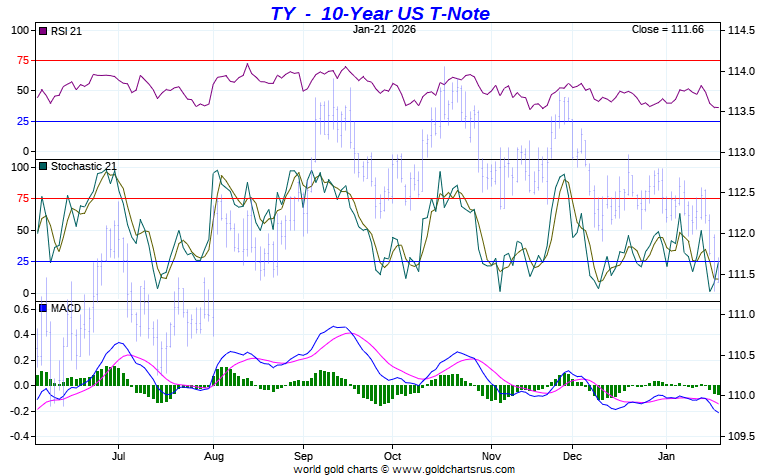The image size is (760, 475).
Task: Click the teal Stochastic 21 legend square
Action: click(43, 166)
